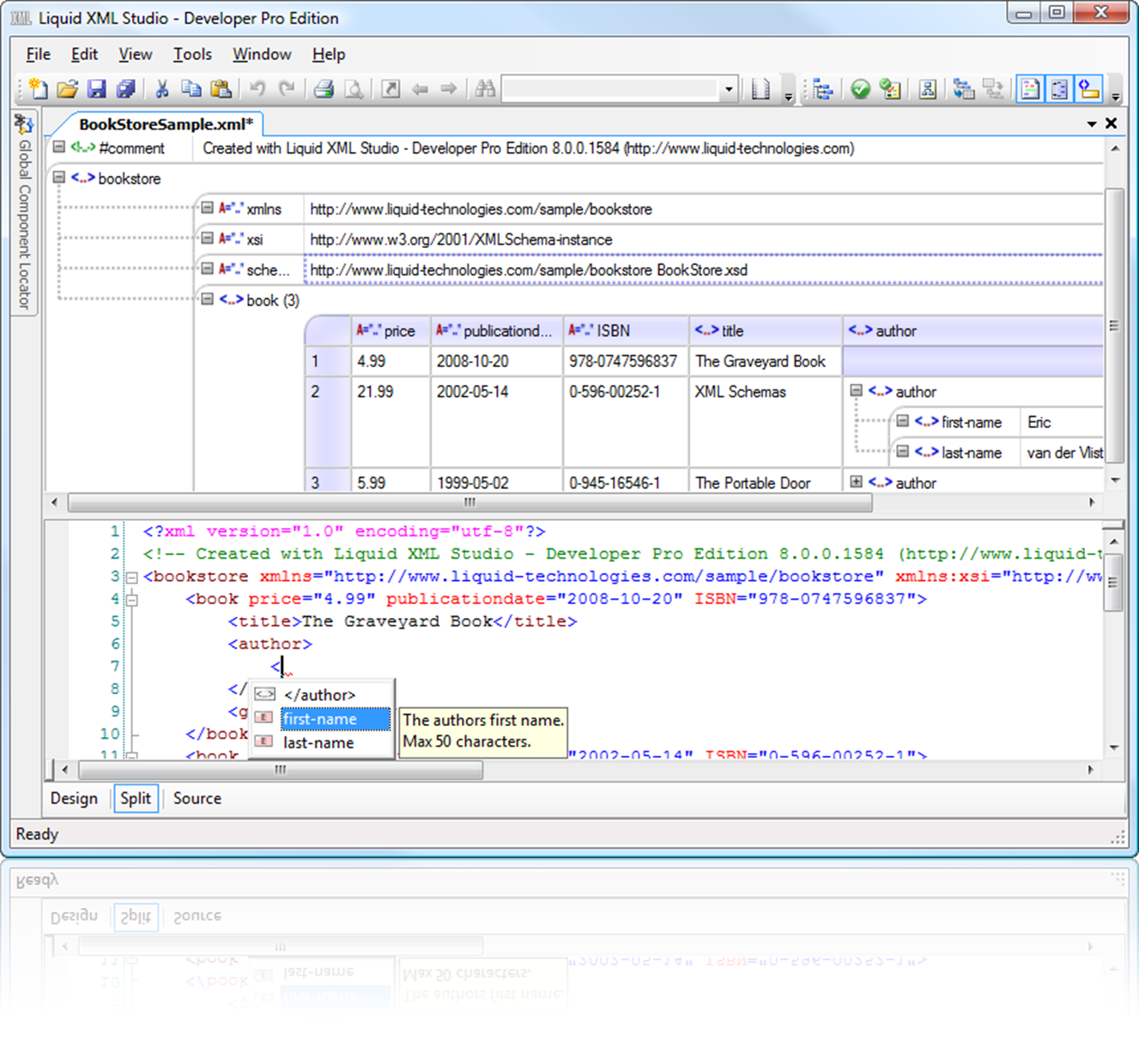Collapse the bookstore element node
1139x1064 pixels.
coord(59,178)
